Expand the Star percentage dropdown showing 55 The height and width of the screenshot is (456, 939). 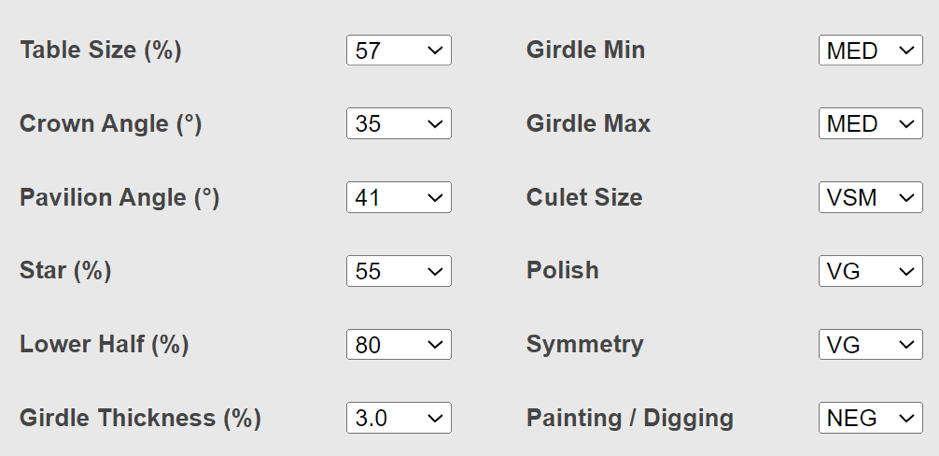point(399,271)
